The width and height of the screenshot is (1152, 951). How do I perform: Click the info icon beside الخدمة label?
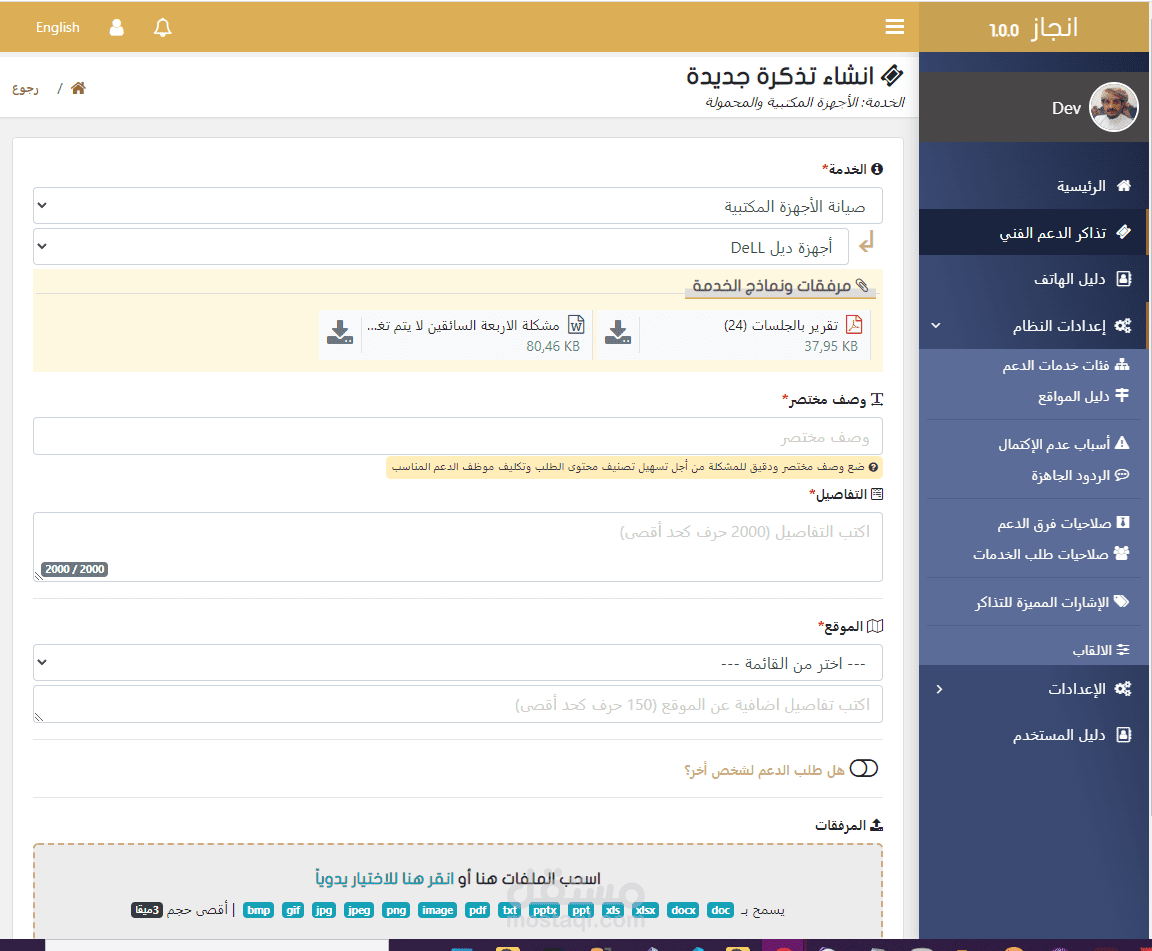click(877, 169)
